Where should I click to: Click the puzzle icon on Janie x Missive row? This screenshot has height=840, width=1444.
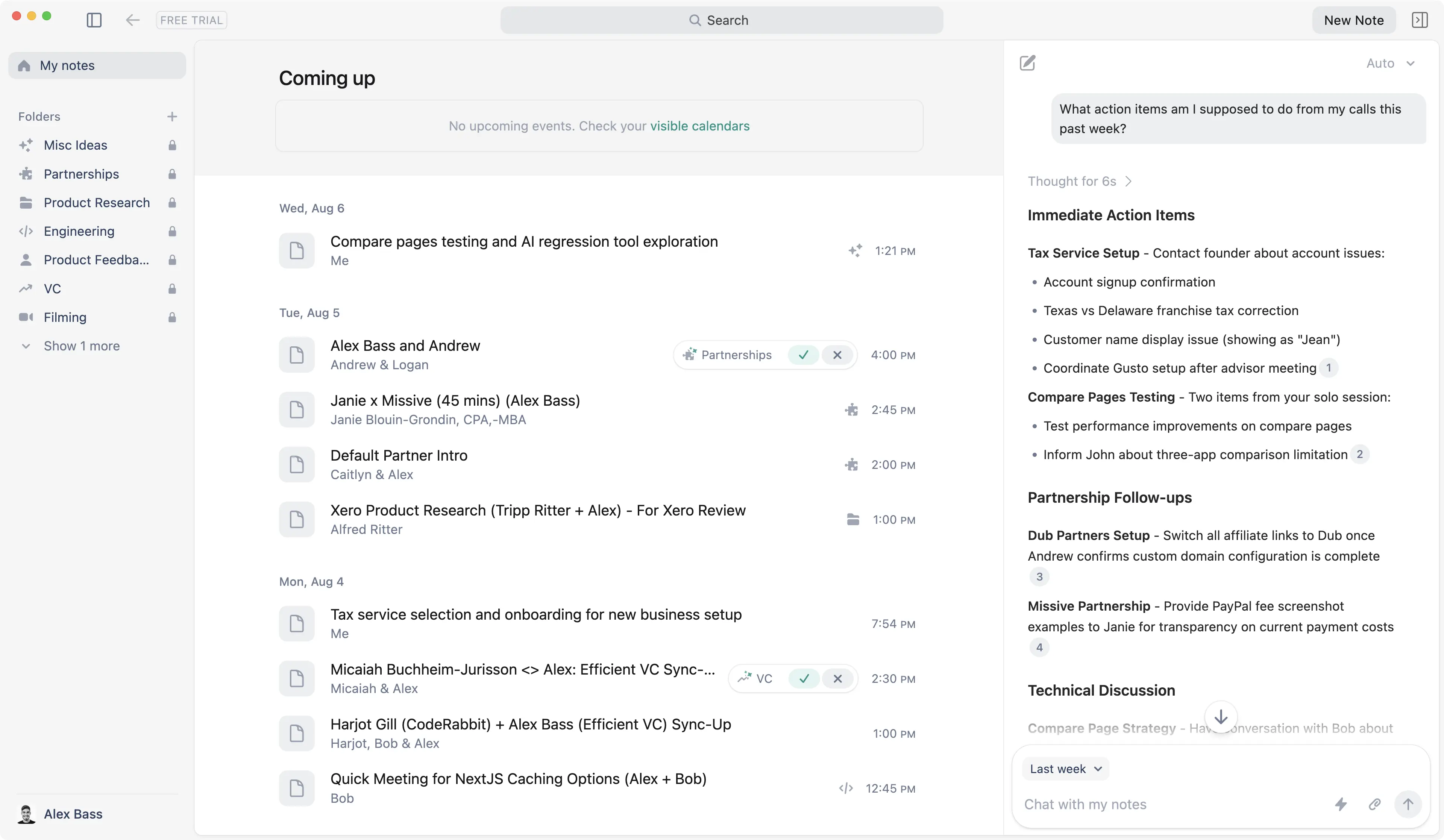pyautogui.click(x=851, y=410)
